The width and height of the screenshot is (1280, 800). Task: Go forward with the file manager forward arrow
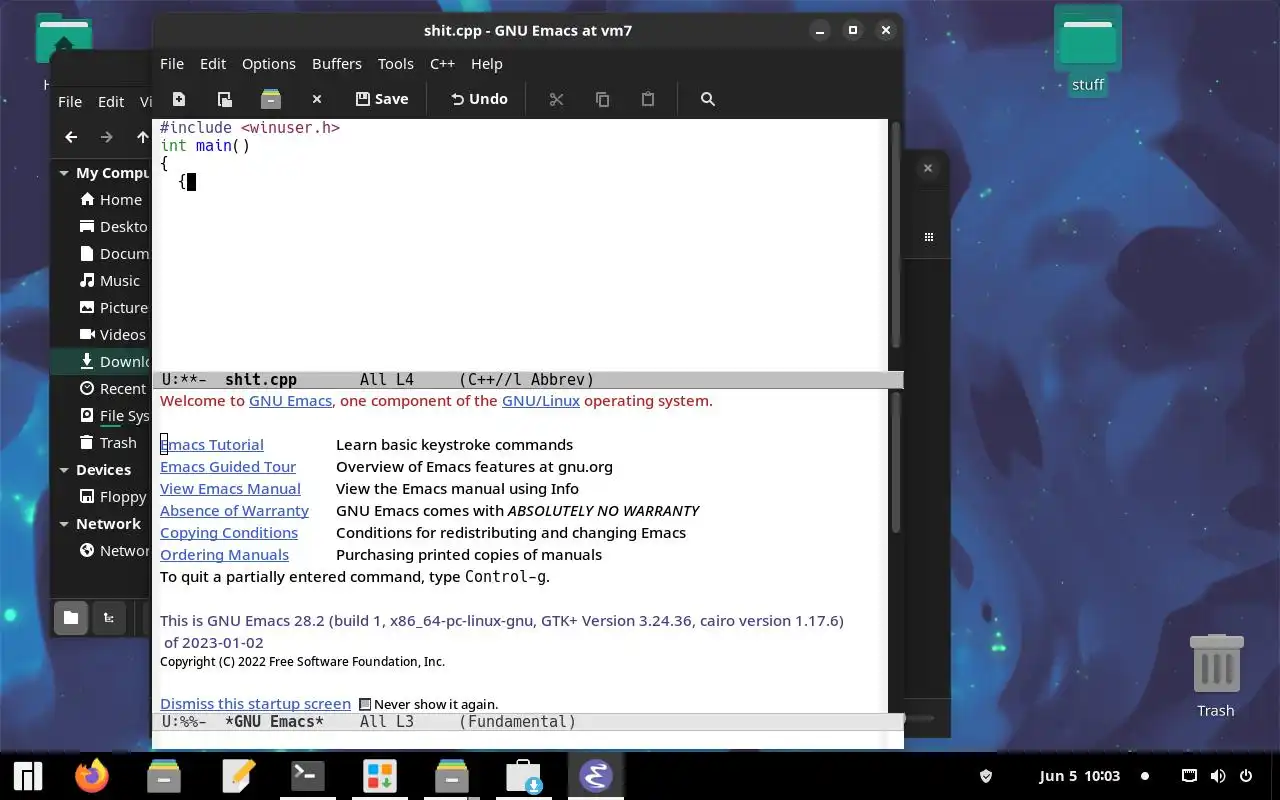click(107, 137)
